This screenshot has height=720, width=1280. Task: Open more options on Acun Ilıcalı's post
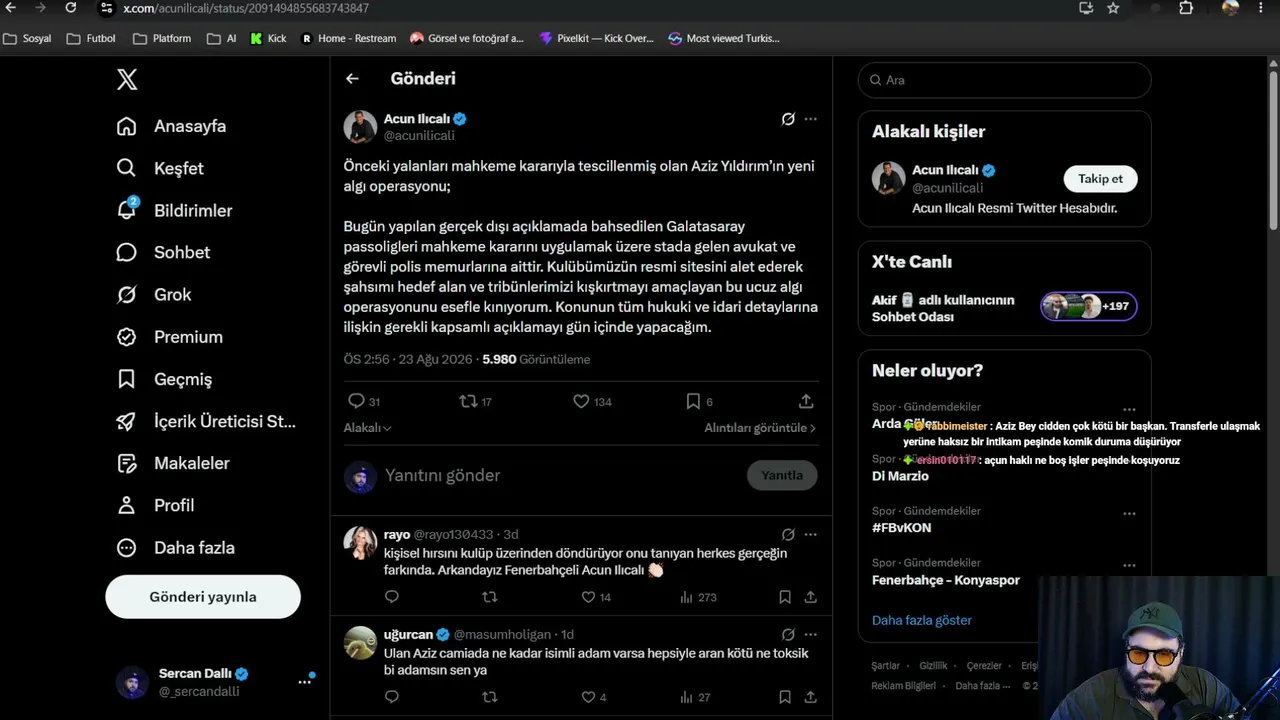coord(811,119)
